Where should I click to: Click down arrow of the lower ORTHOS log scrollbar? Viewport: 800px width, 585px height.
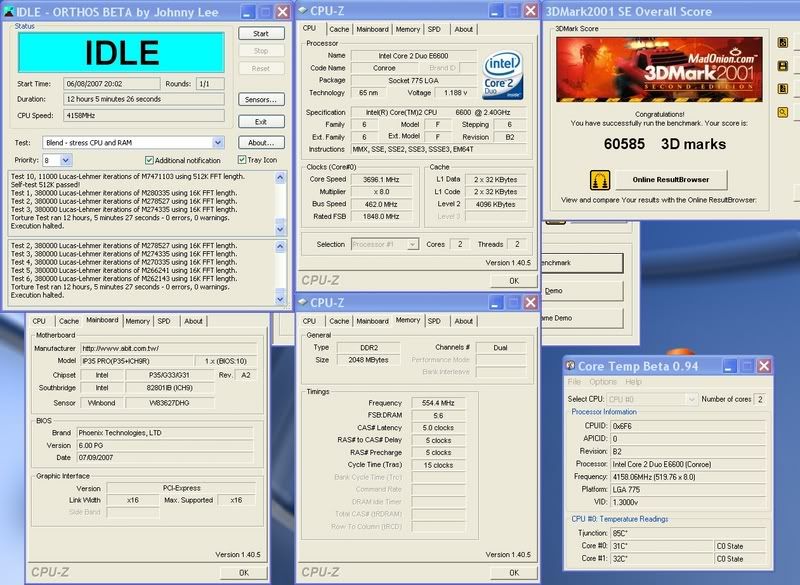[x=280, y=298]
